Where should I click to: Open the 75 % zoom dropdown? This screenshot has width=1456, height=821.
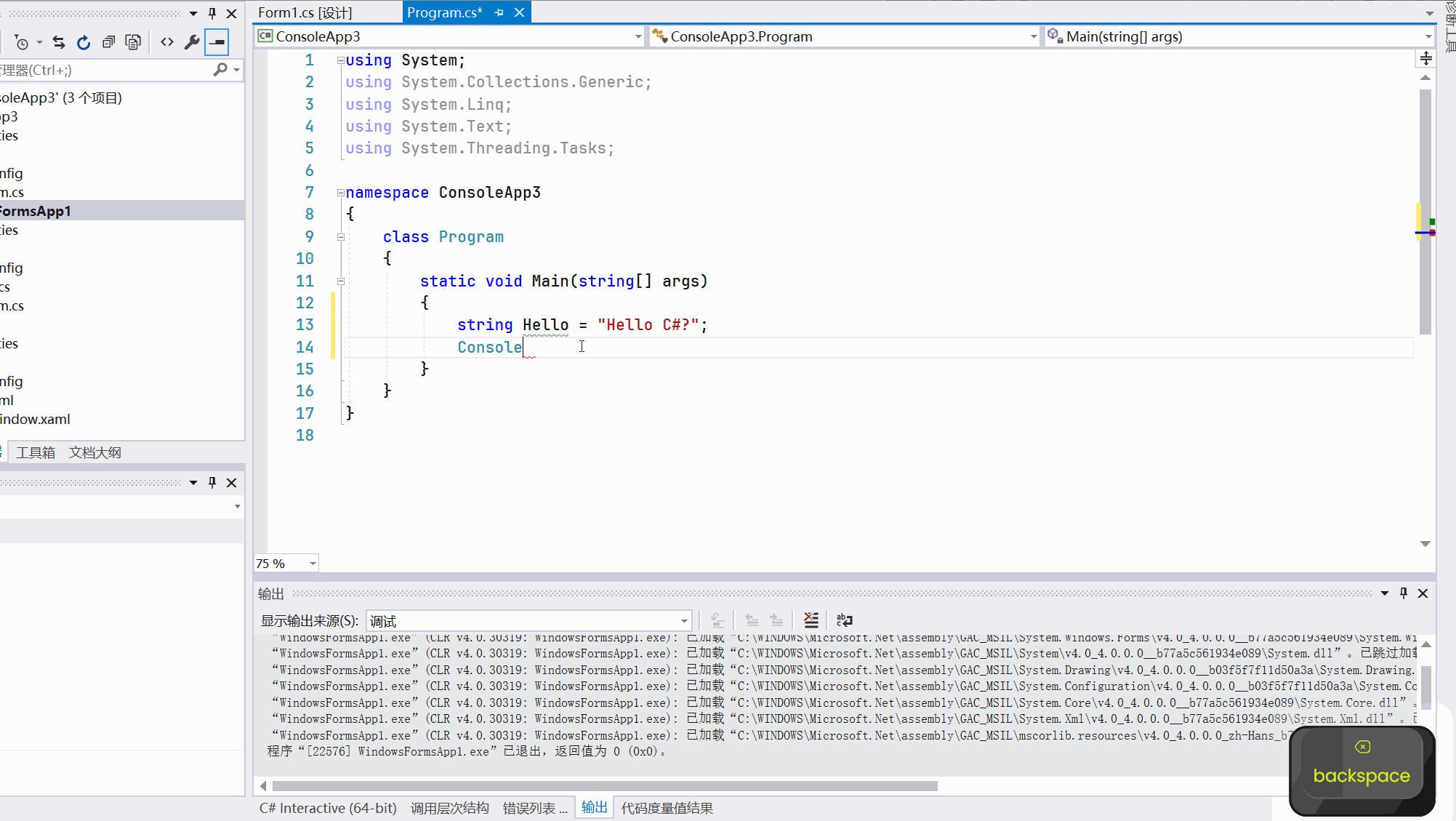pos(313,564)
